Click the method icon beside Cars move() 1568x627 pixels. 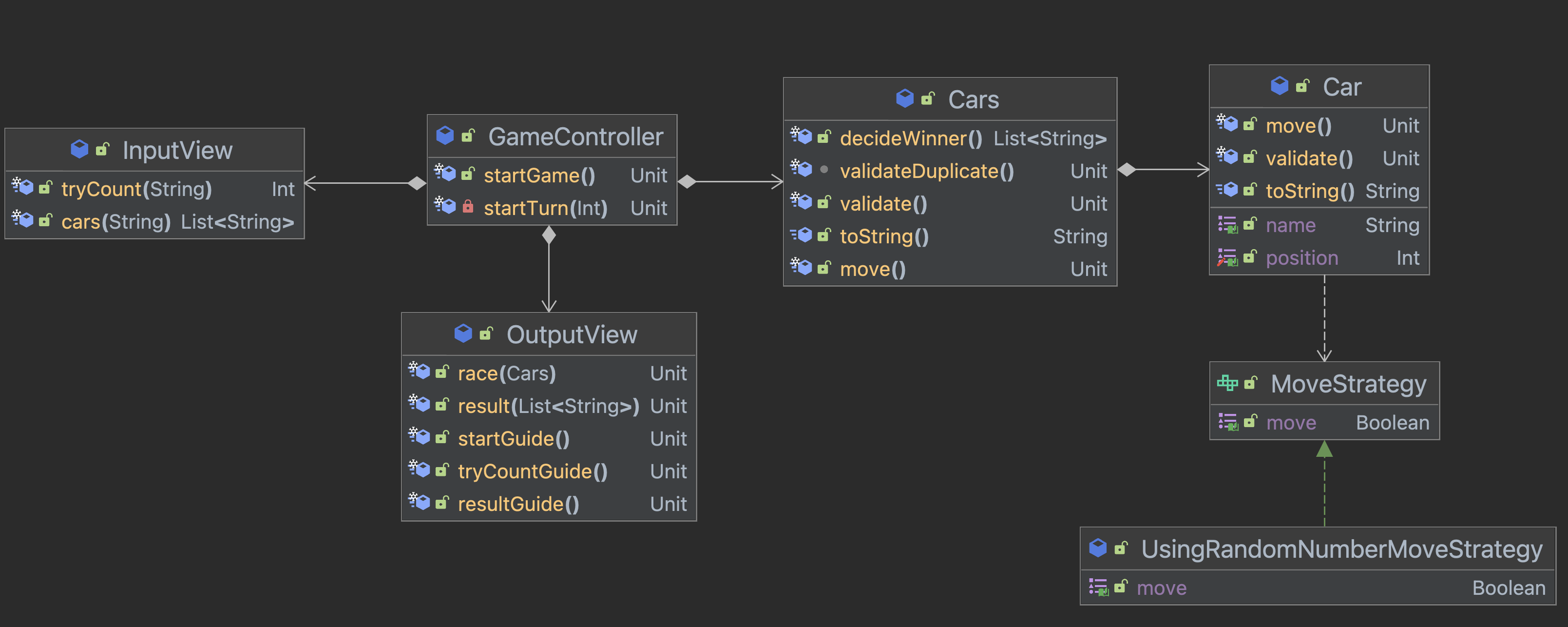tap(801, 267)
